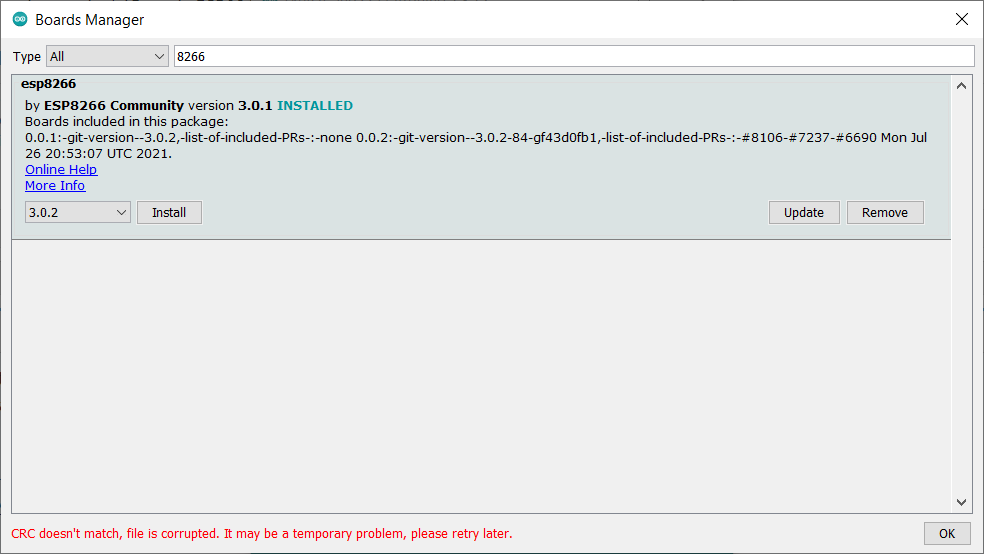This screenshot has width=984, height=554.
Task: Click the Remove button
Action: coord(885,213)
